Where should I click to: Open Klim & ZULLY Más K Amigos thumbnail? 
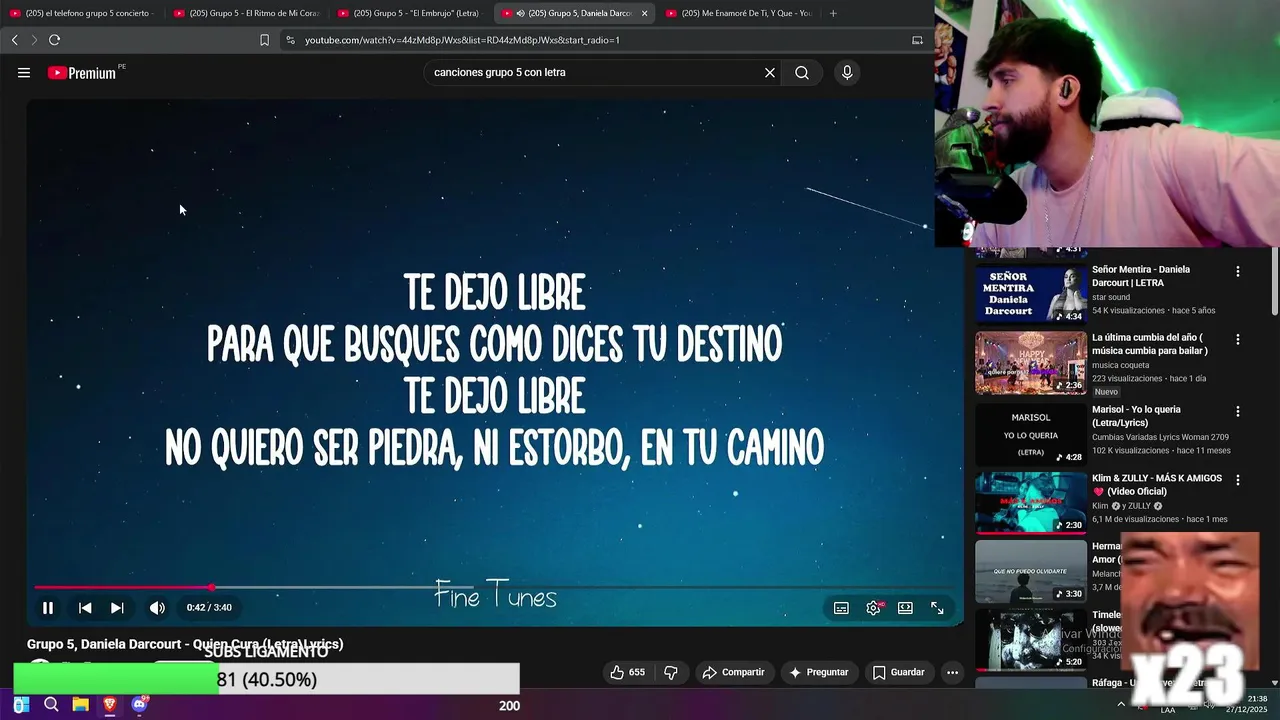(1031, 502)
